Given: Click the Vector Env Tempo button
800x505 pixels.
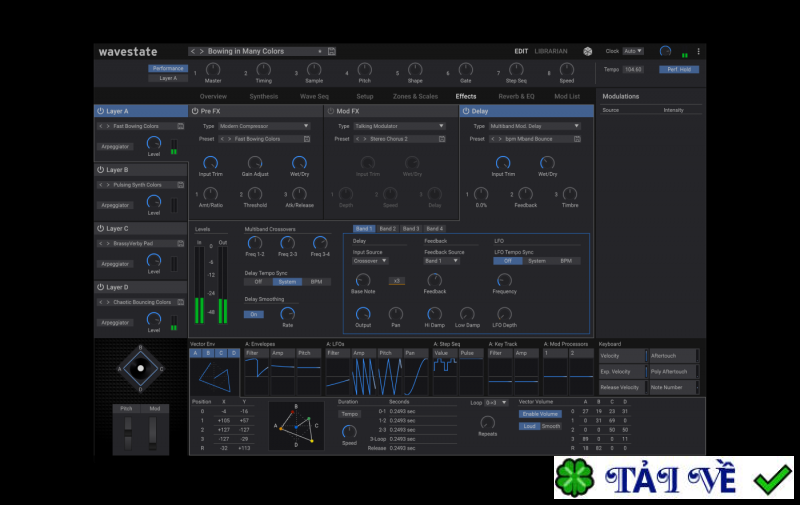Looking at the screenshot, I should 349,414.
